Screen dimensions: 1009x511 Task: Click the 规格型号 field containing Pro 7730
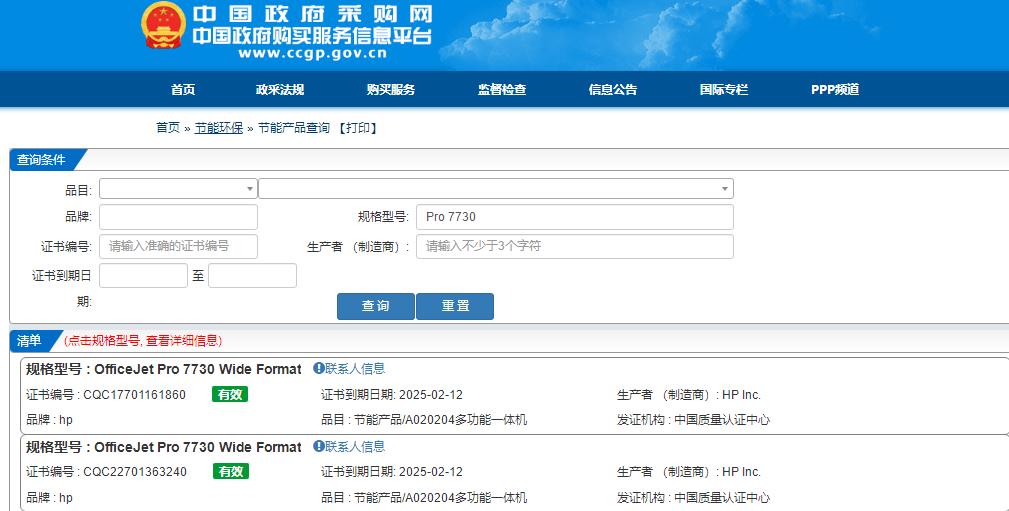(x=574, y=217)
